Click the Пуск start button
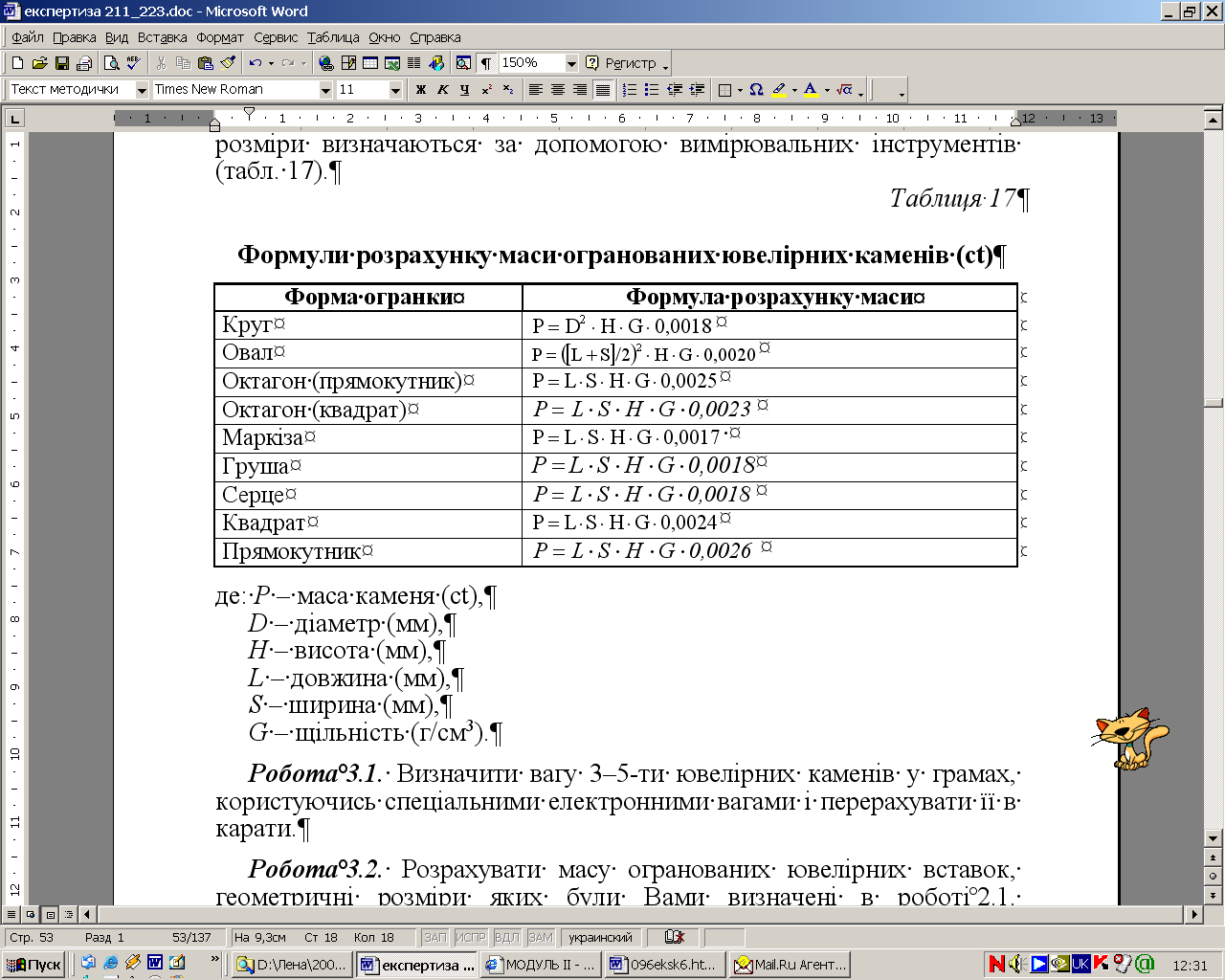Screen dimensions: 1225x980 33,964
